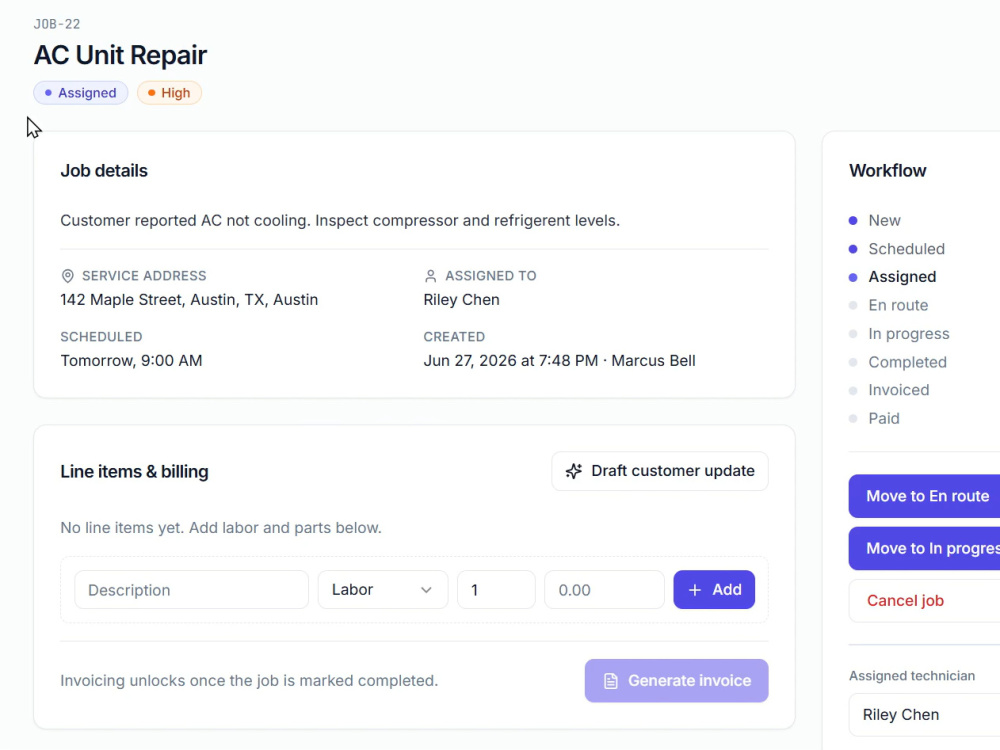Image resolution: width=1000 pixels, height=750 pixels.
Task: Click the plus icon on the Add button
Action: click(695, 590)
